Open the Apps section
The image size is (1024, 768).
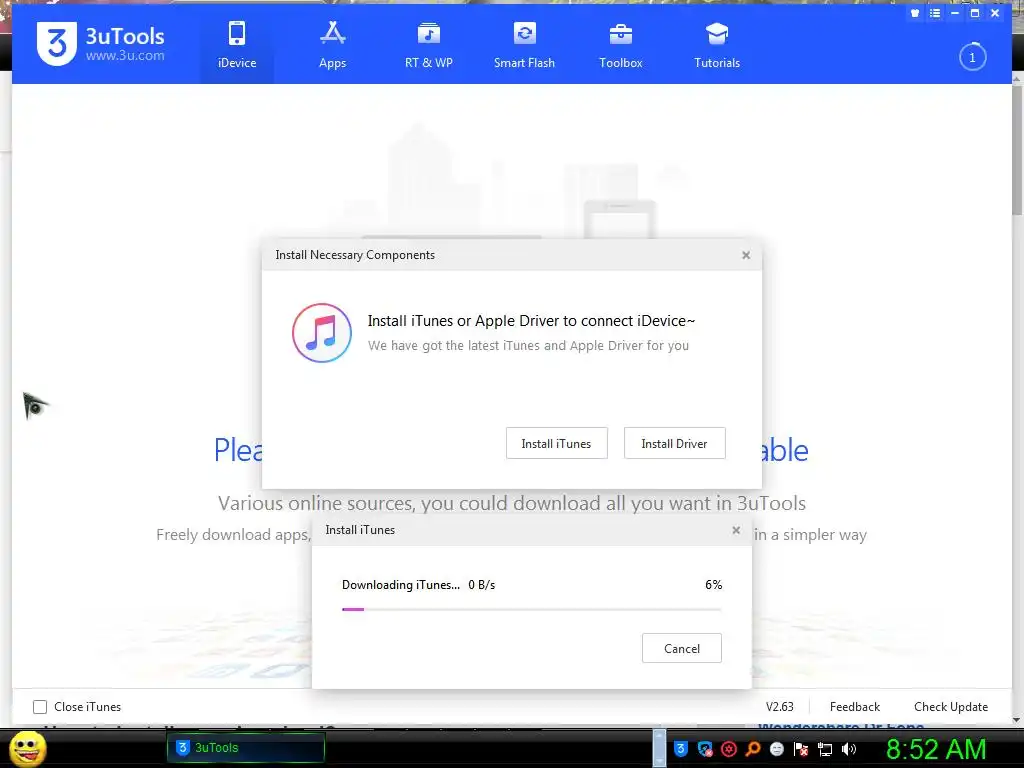coord(332,44)
